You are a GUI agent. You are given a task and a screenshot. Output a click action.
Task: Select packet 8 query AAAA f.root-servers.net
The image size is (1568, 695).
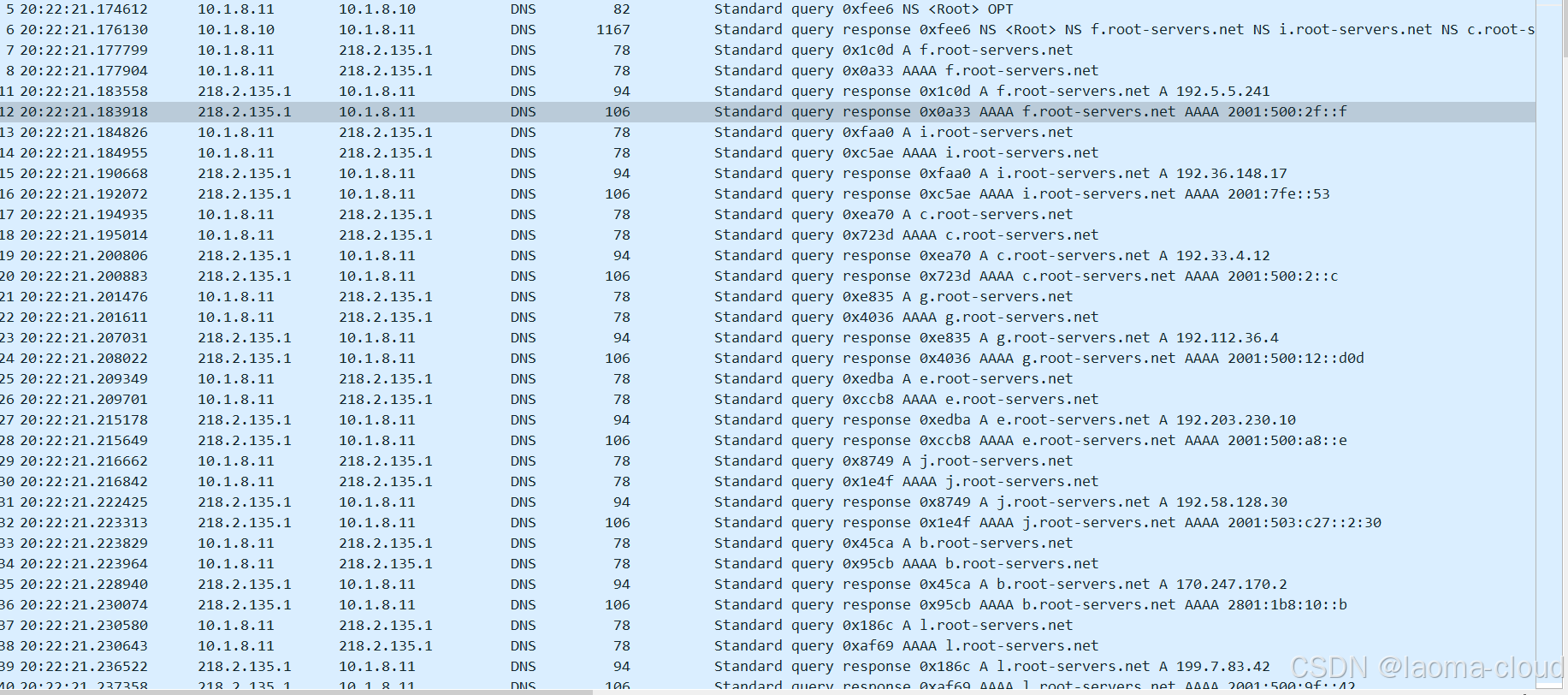pos(767,70)
